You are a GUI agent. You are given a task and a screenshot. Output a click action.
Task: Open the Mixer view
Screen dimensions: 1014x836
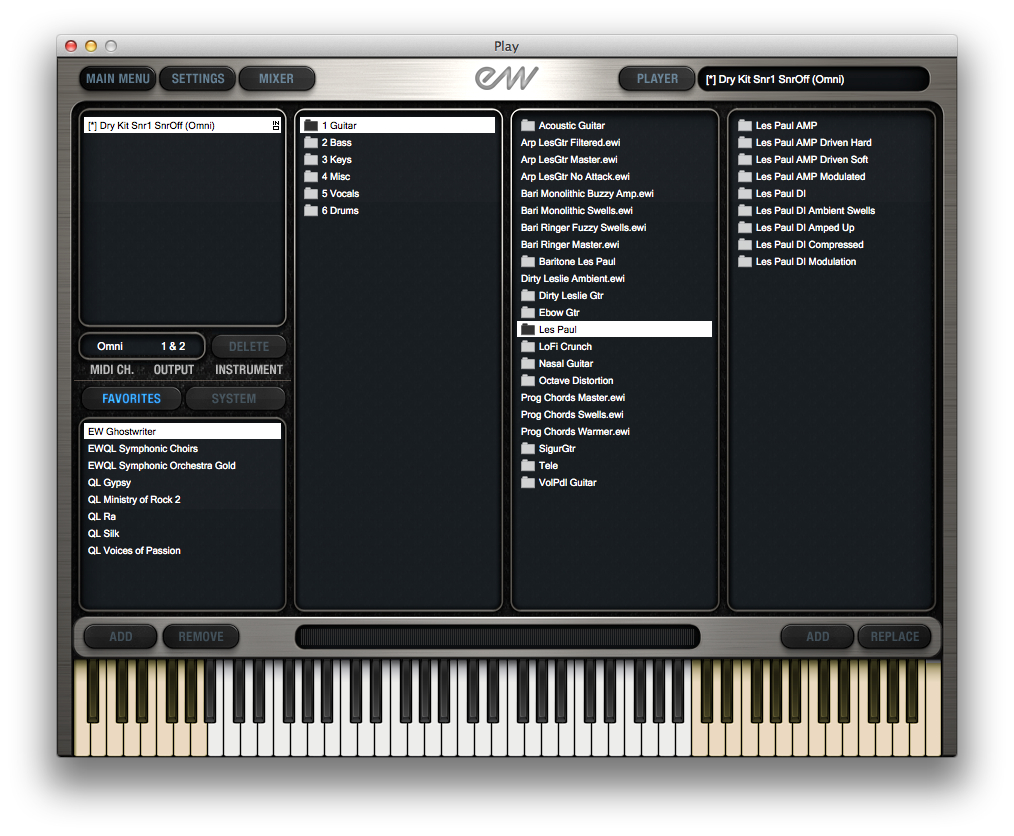point(277,79)
